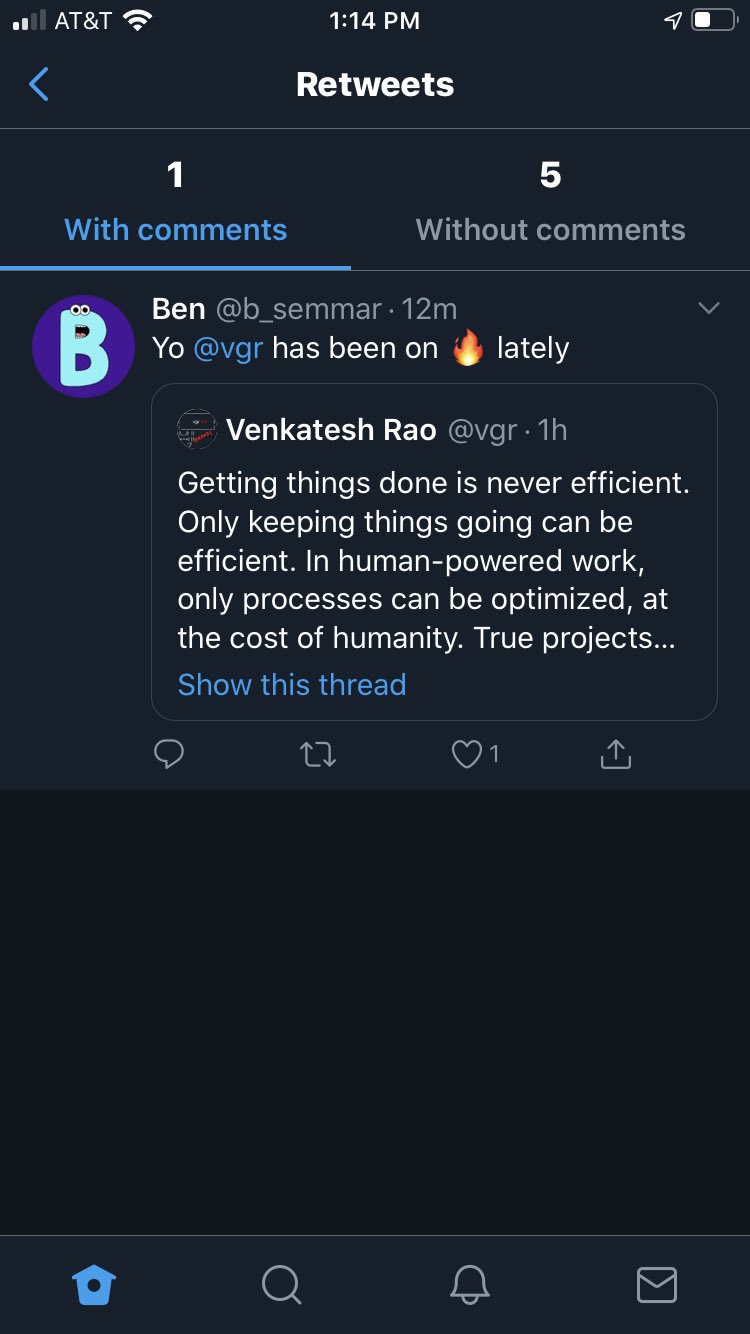Expand the tweet options chevron
The image size is (750, 1334).
pyautogui.click(x=708, y=308)
